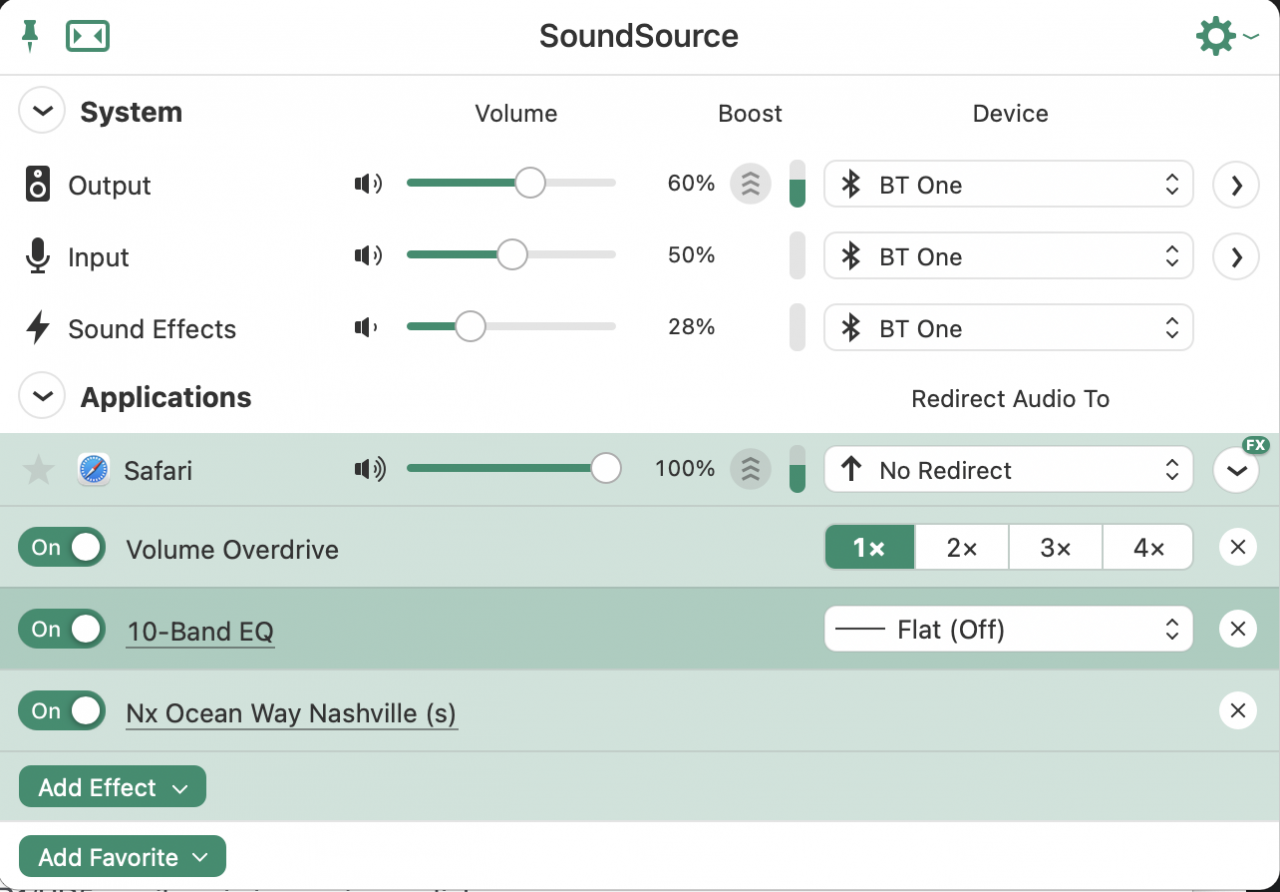Viewport: 1280px width, 892px height.
Task: Select 2× Volume Overdrive
Action: [962, 548]
